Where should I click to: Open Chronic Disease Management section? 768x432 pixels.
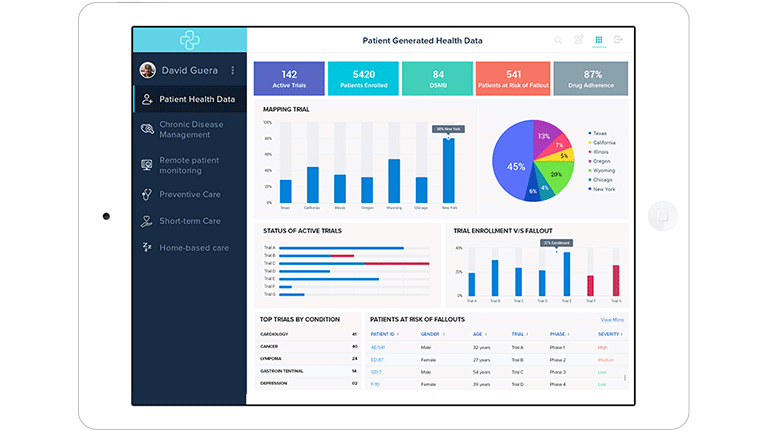point(191,130)
